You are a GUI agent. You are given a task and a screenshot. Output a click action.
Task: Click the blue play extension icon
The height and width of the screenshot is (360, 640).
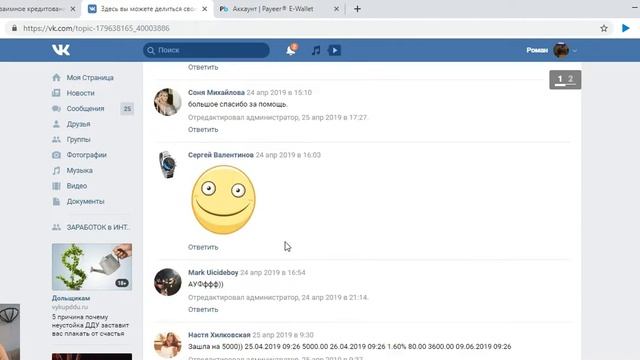coord(625,28)
